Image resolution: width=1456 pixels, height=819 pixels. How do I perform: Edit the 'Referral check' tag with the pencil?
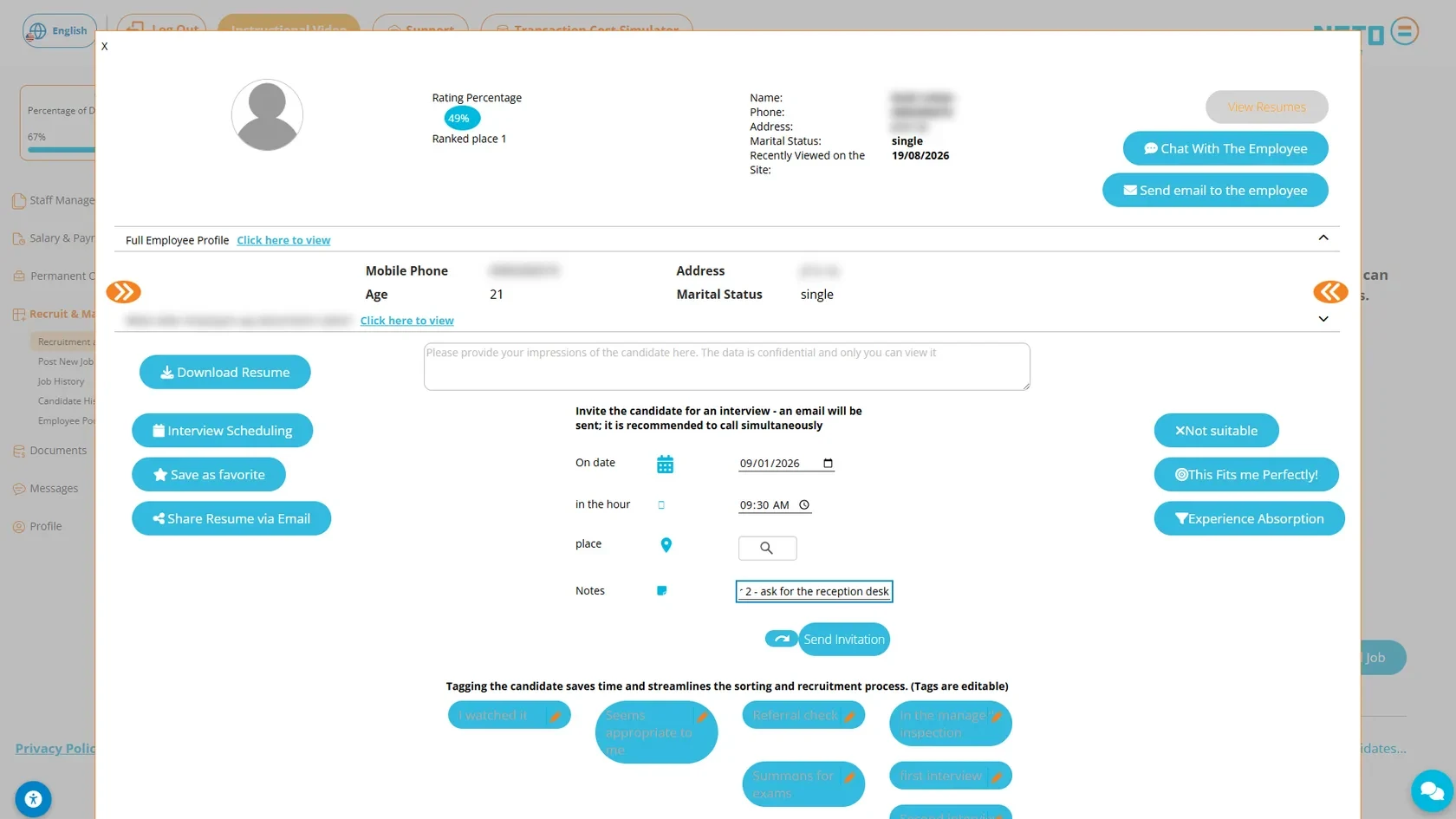click(x=850, y=716)
